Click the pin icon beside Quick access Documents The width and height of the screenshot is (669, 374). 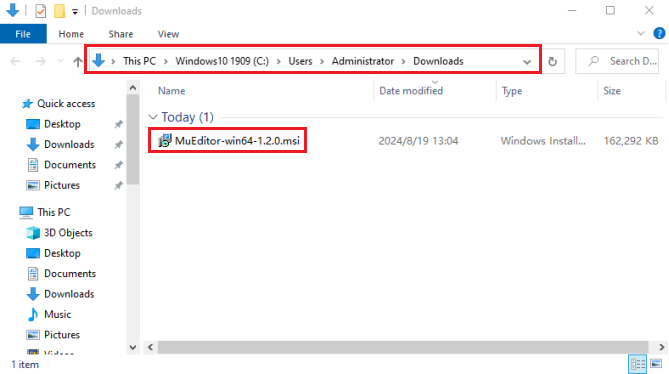point(118,165)
